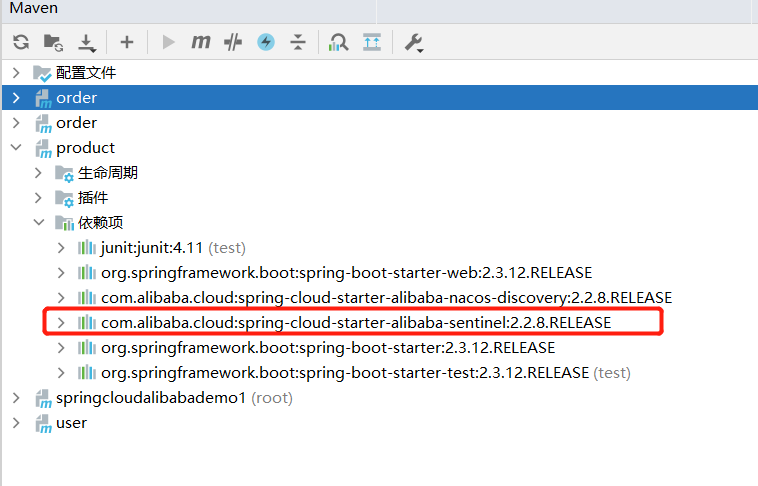Click the Run Maven Build play icon
758x486 pixels.
[x=168, y=42]
